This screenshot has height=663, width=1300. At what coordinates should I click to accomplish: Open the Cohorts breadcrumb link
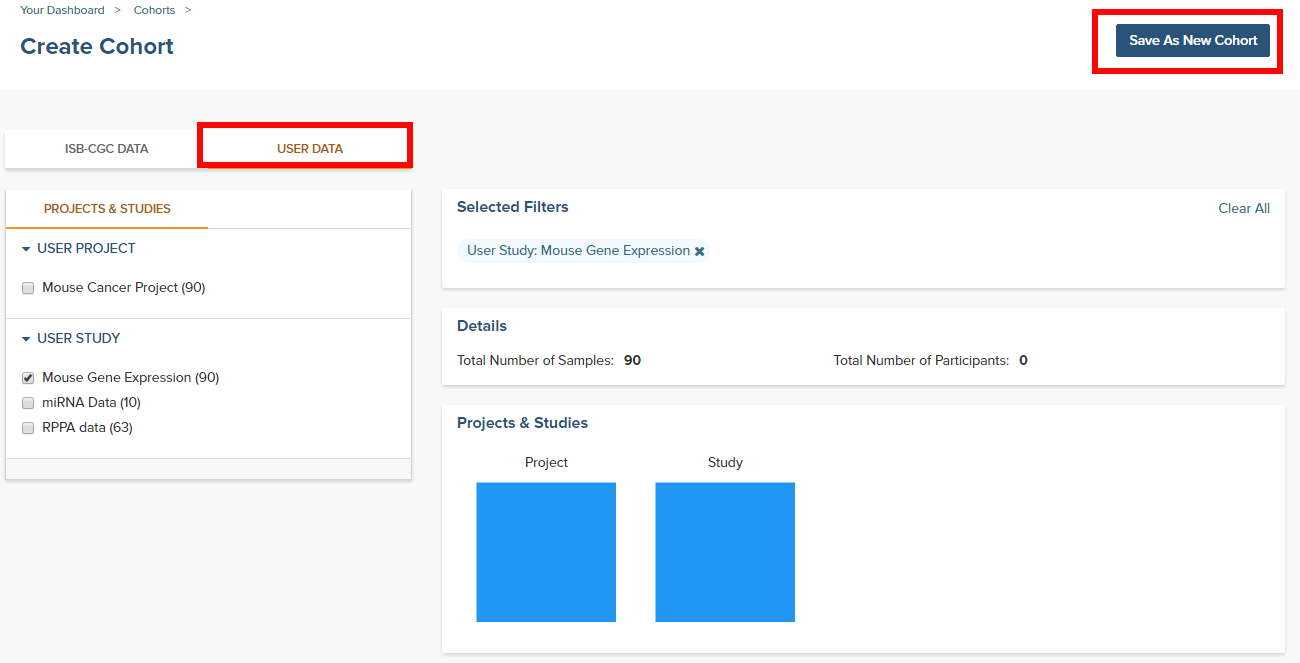pyautogui.click(x=154, y=10)
